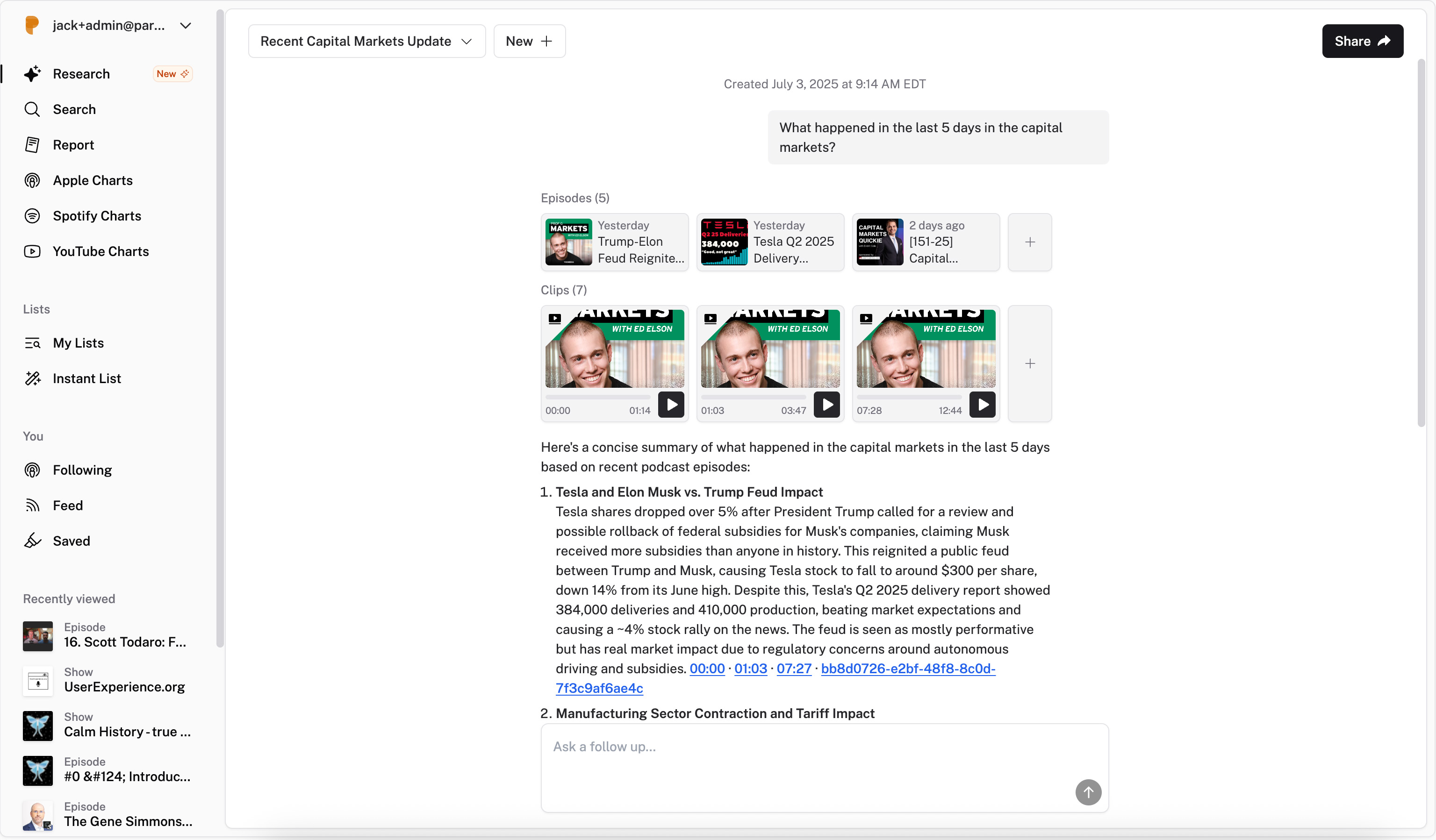1436x840 pixels.
Task: Add more clips with plus tile
Action: 1030,363
